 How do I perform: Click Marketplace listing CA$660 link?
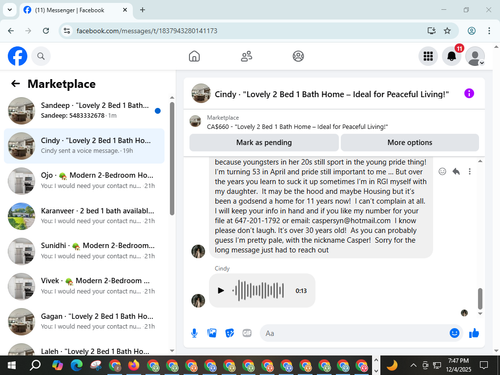tap(297, 127)
